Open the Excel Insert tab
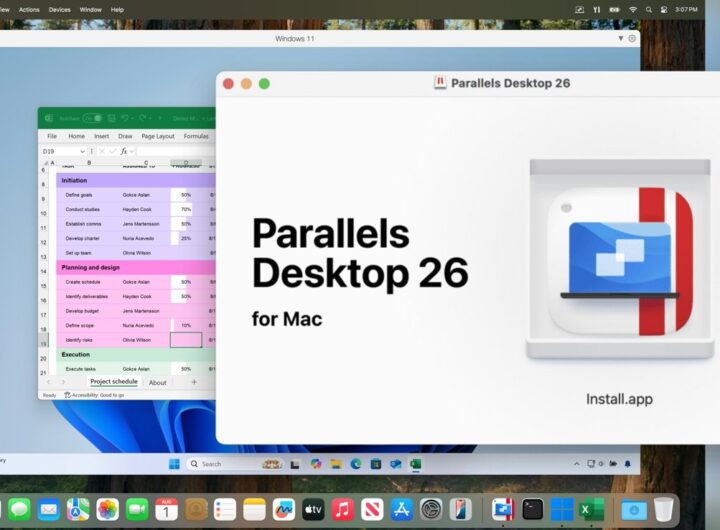The height and width of the screenshot is (530, 720). pyautogui.click(x=101, y=136)
